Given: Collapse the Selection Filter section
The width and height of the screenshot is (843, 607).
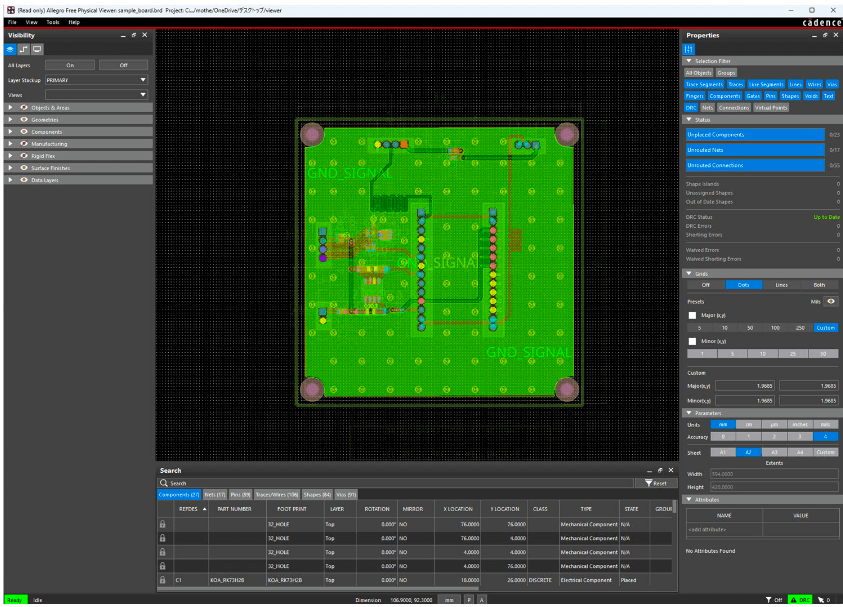Looking at the screenshot, I should coord(689,61).
